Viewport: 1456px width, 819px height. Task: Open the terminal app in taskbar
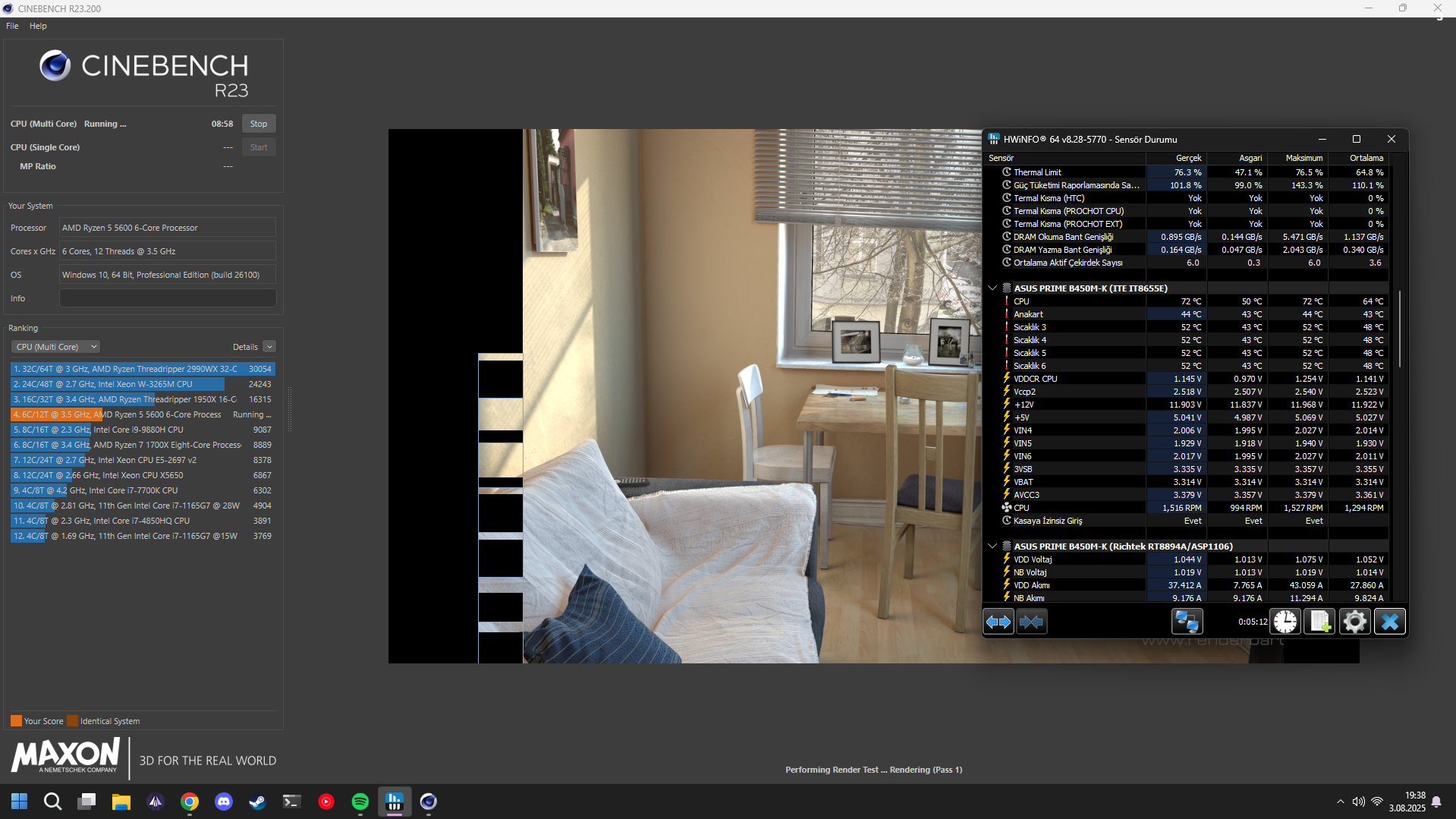[292, 802]
